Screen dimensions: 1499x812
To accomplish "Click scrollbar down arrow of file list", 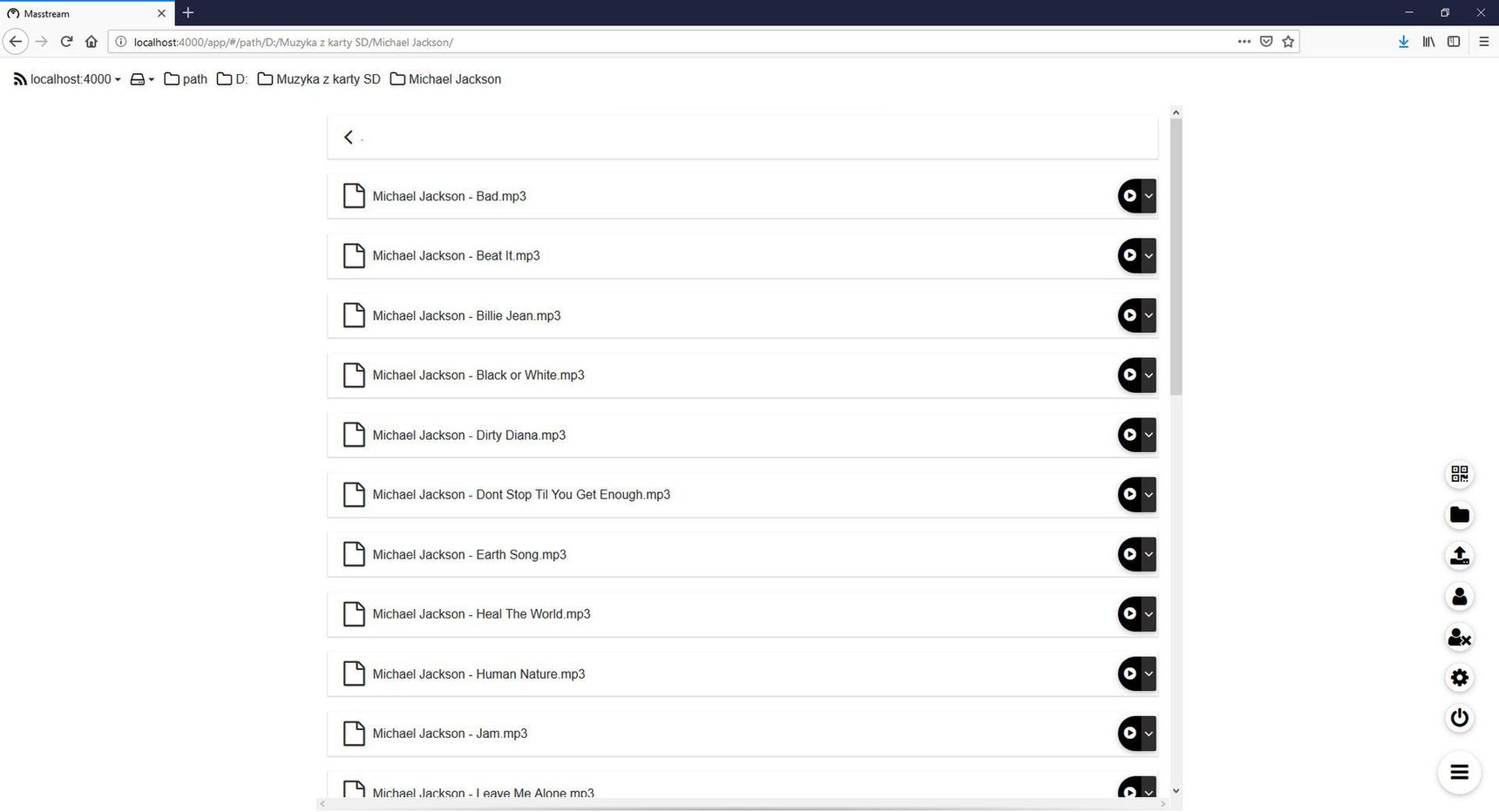I will [x=1176, y=791].
